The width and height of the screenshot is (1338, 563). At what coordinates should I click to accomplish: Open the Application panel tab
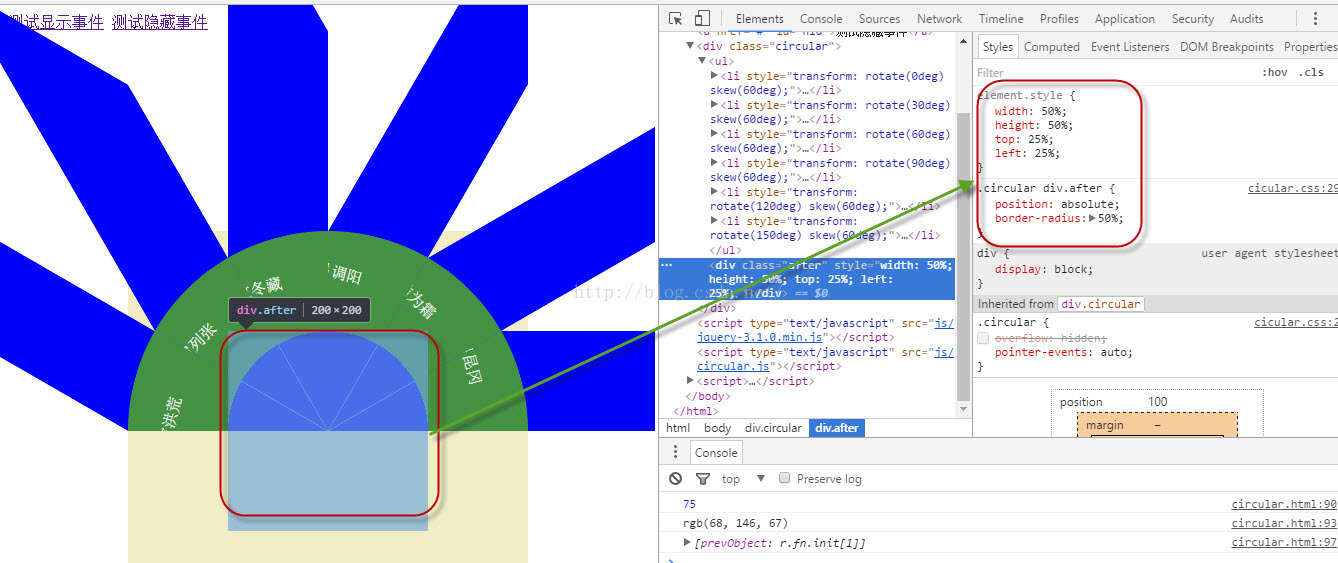[x=1125, y=19]
